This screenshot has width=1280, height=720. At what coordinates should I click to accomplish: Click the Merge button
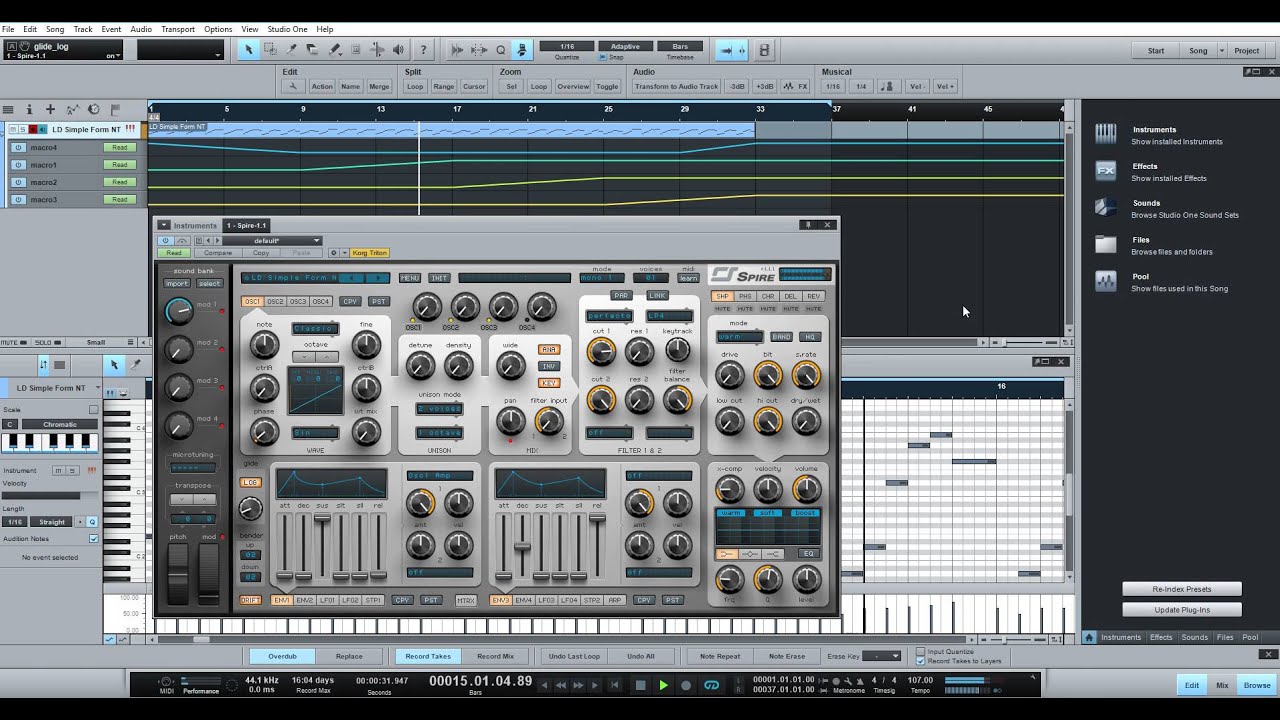[379, 86]
